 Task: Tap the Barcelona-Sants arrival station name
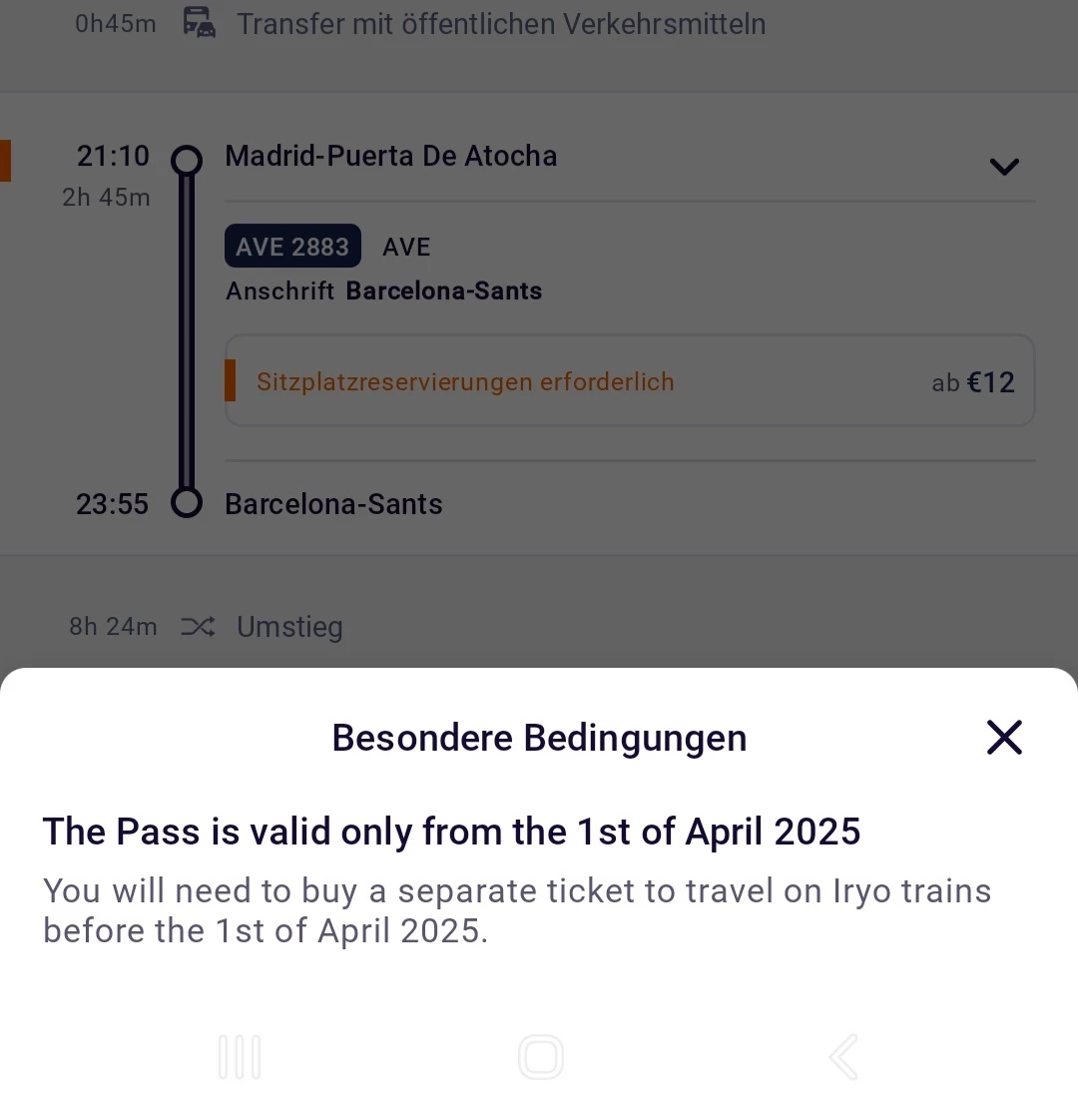coord(333,504)
